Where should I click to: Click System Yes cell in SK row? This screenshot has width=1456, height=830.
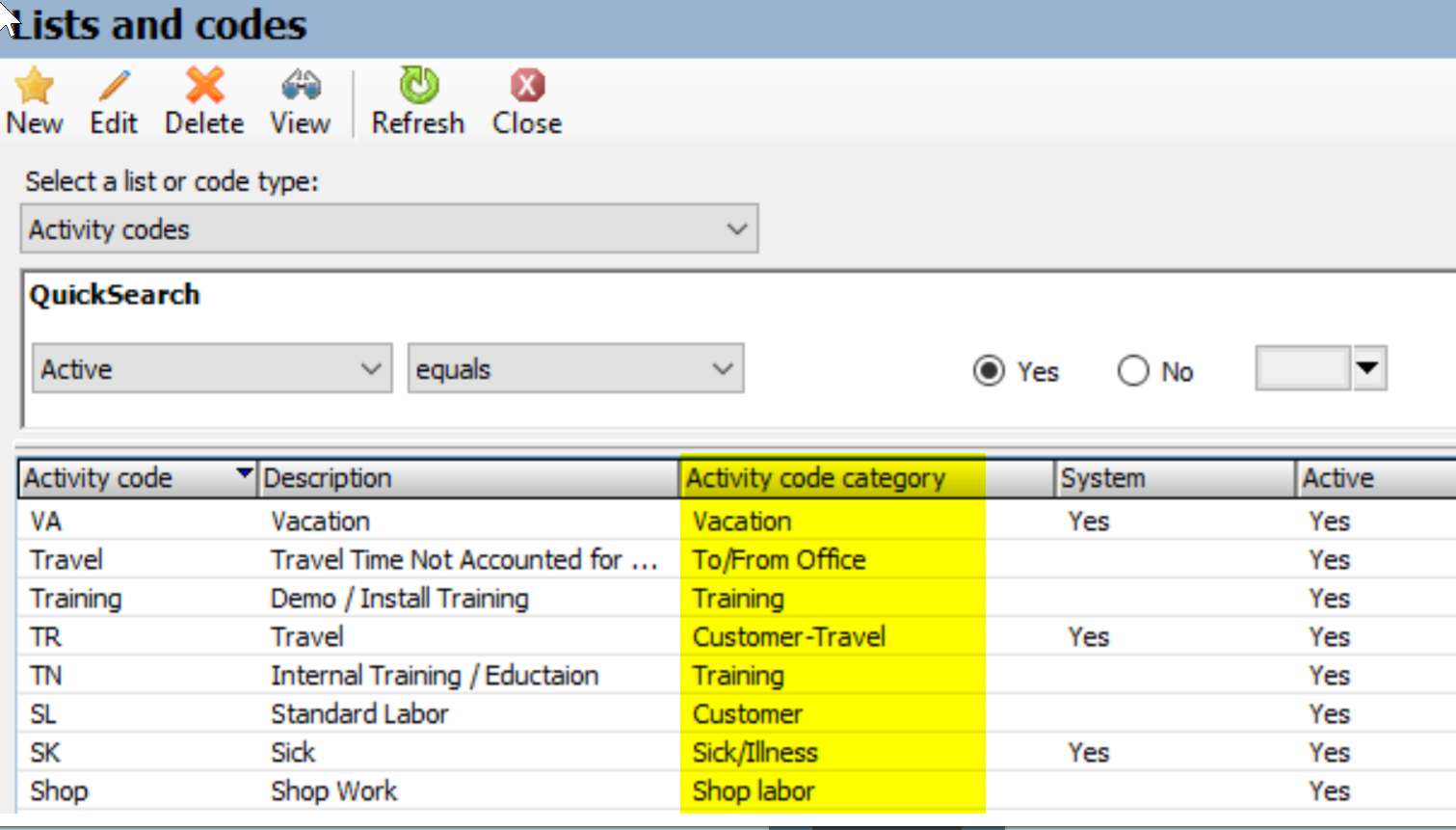click(x=1088, y=752)
